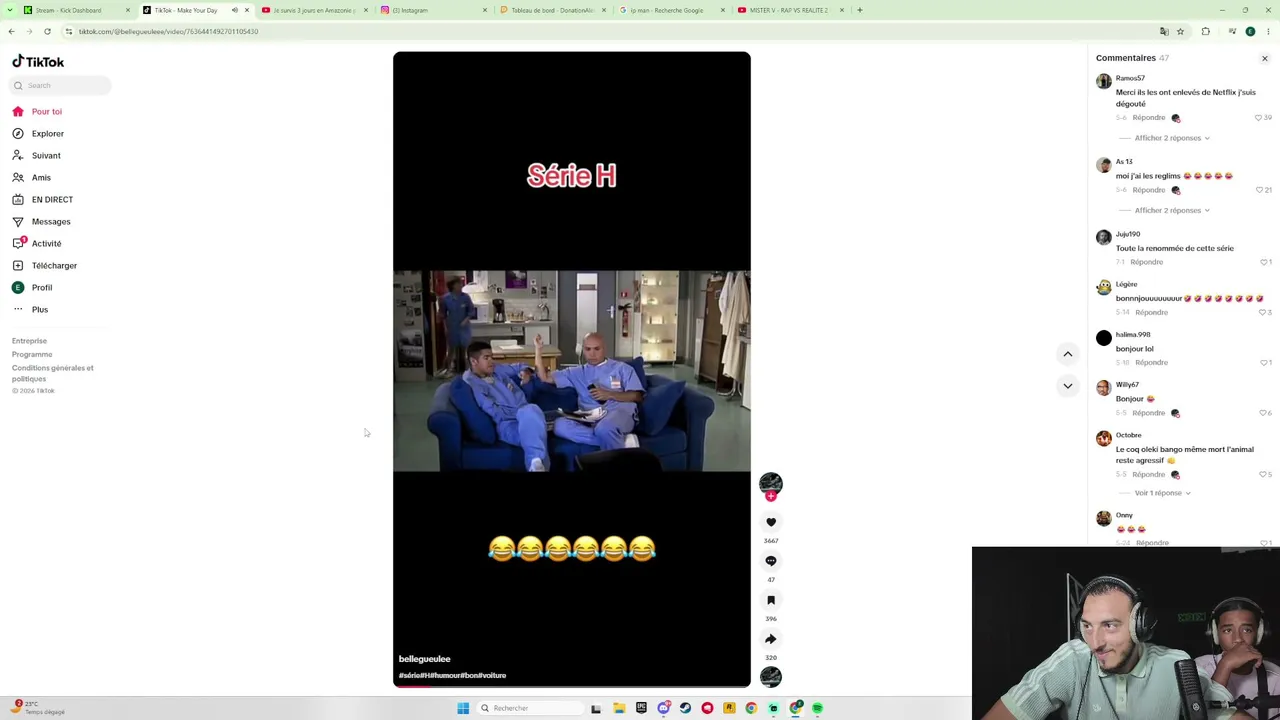Switch to the Amazonie YouTube tab
This screenshot has width=1280, height=720.
point(314,10)
